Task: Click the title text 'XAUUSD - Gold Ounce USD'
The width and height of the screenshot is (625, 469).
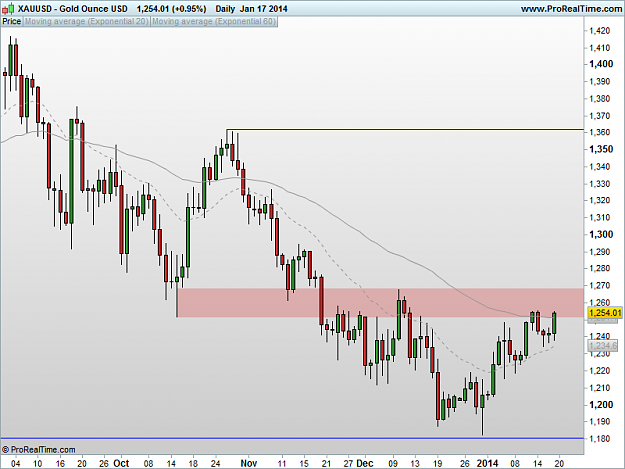Action: pyautogui.click(x=73, y=8)
